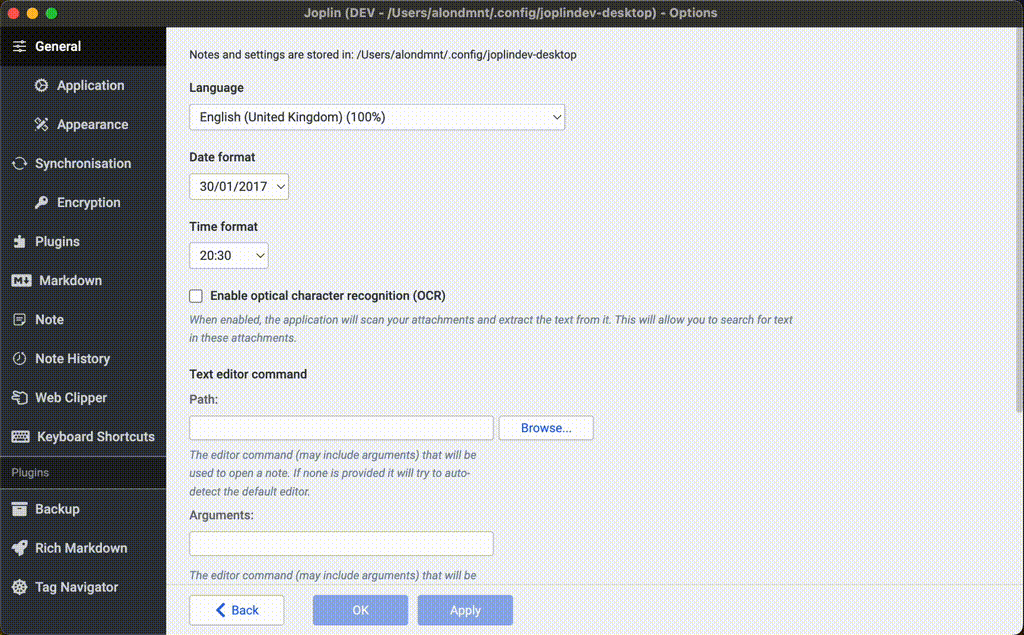The height and width of the screenshot is (635, 1024).
Task: Open Tag Navigator plugin settings
Action: [83, 587]
